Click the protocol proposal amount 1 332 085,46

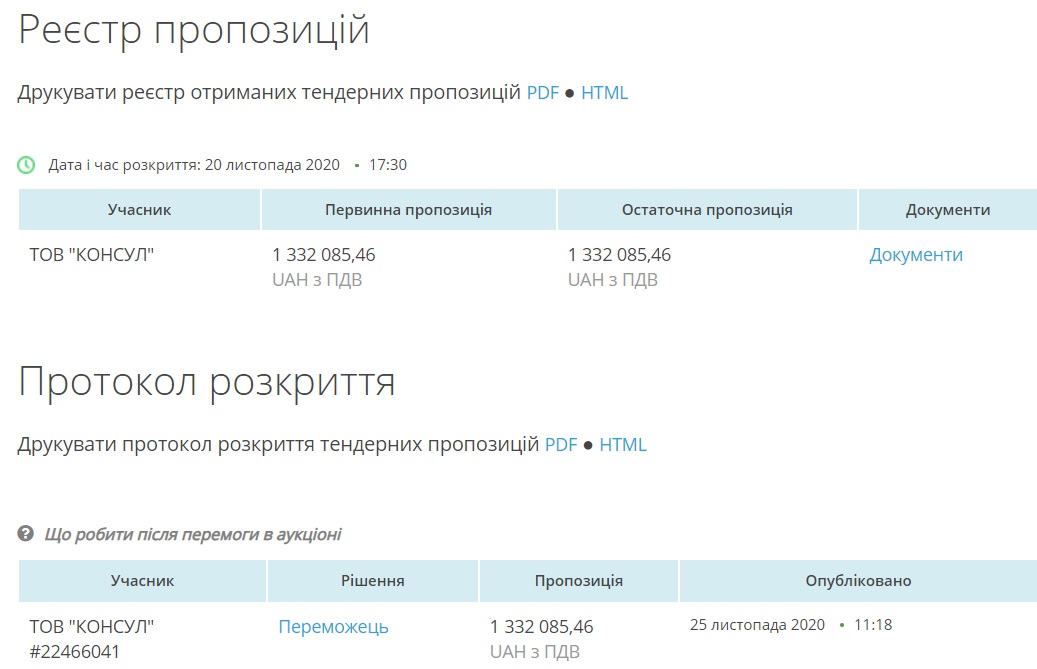point(542,627)
